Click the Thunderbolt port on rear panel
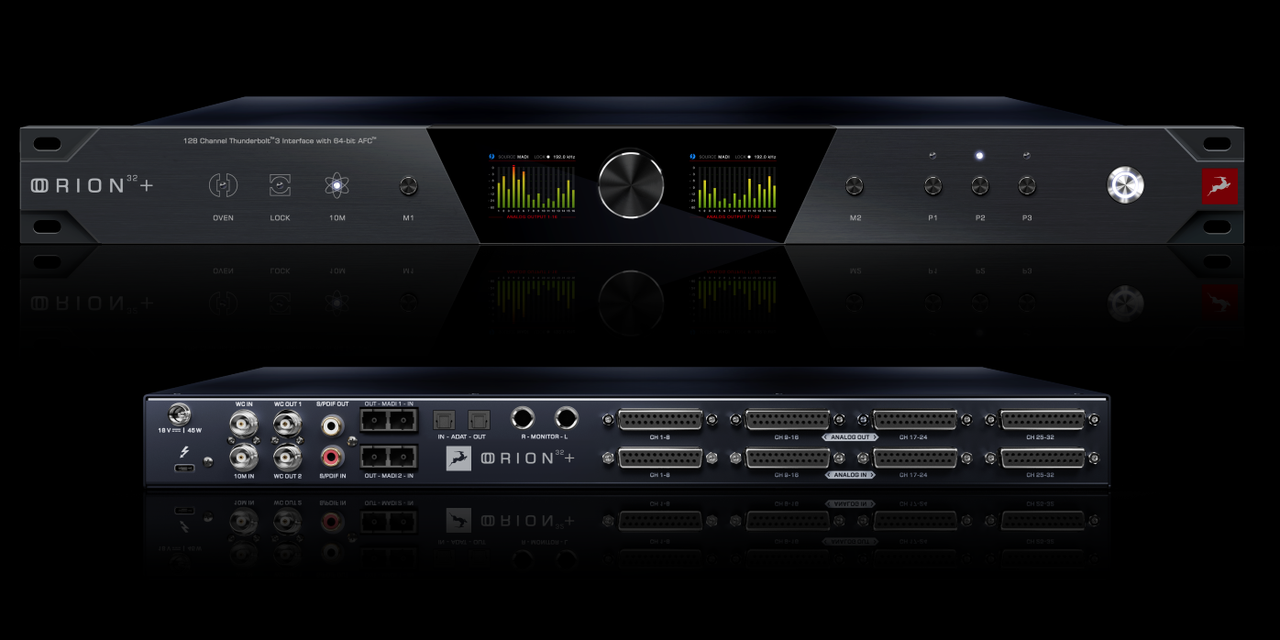The image size is (1280, 640). point(184,468)
